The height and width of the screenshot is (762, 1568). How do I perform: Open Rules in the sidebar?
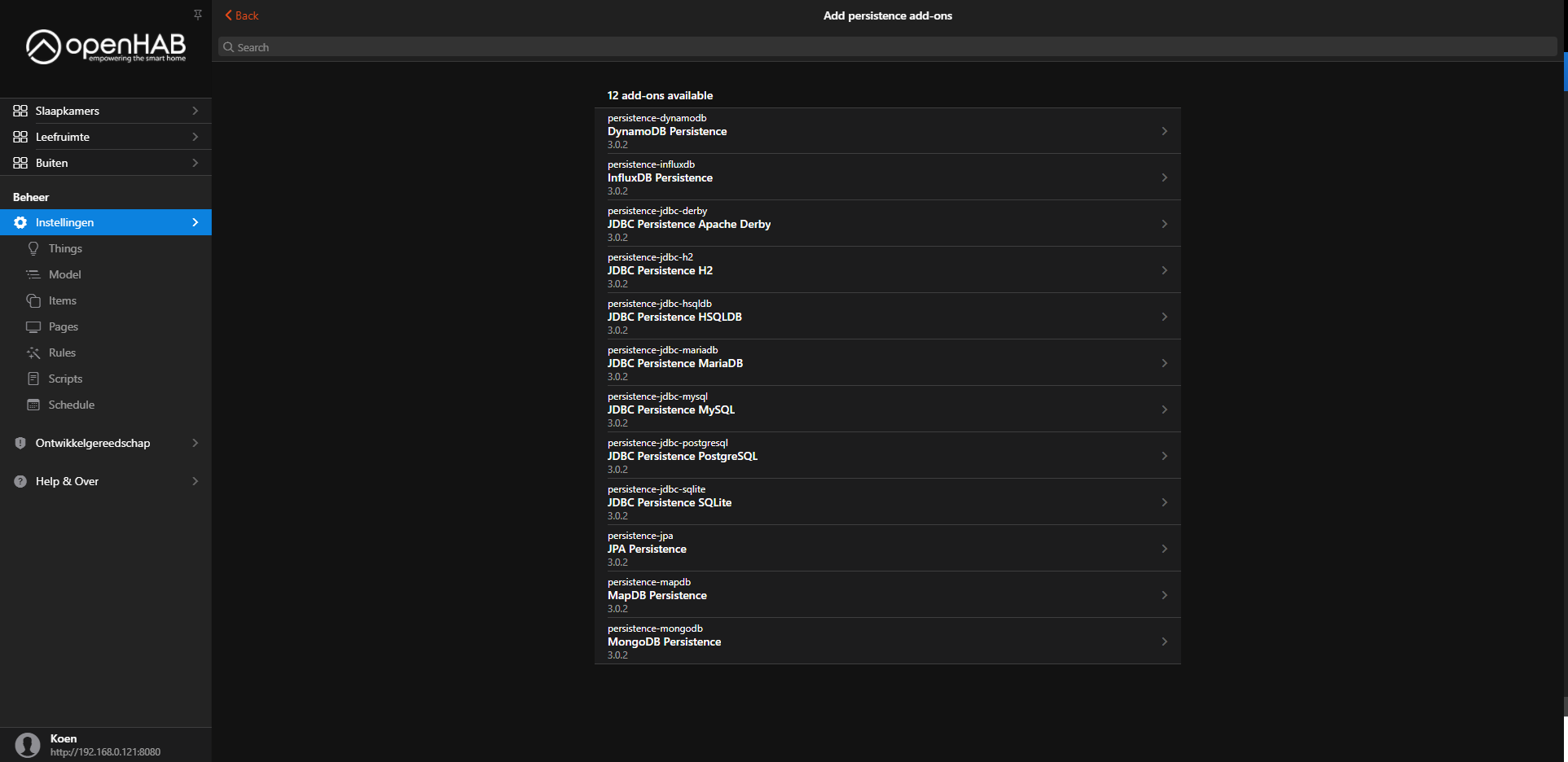tap(106, 353)
